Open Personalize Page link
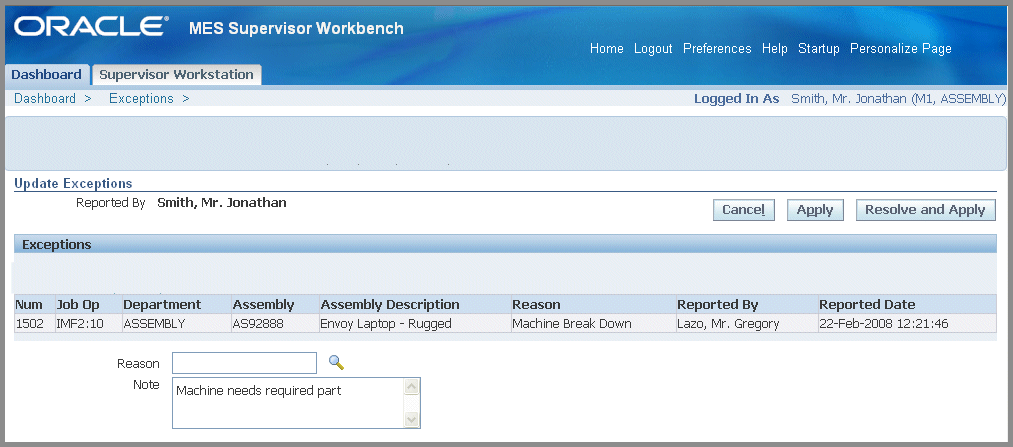 tap(901, 48)
